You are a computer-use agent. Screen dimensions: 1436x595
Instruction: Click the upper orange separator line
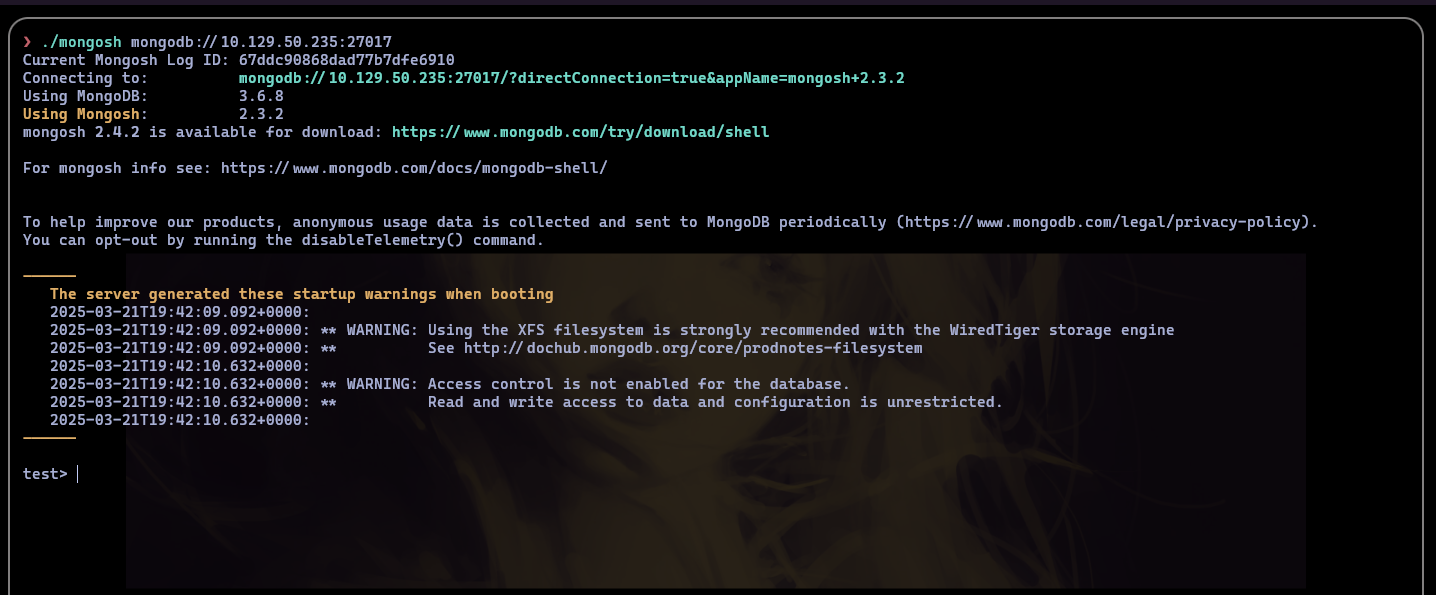pos(49,275)
